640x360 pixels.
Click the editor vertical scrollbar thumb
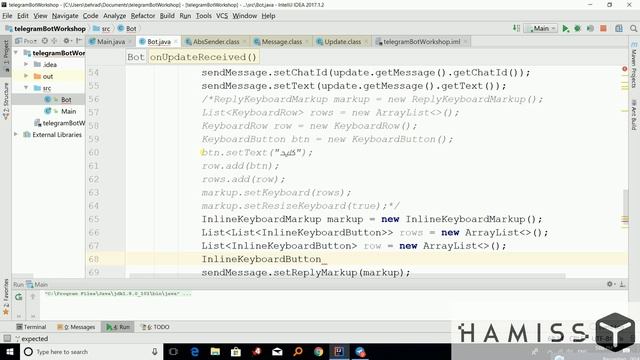(626, 206)
